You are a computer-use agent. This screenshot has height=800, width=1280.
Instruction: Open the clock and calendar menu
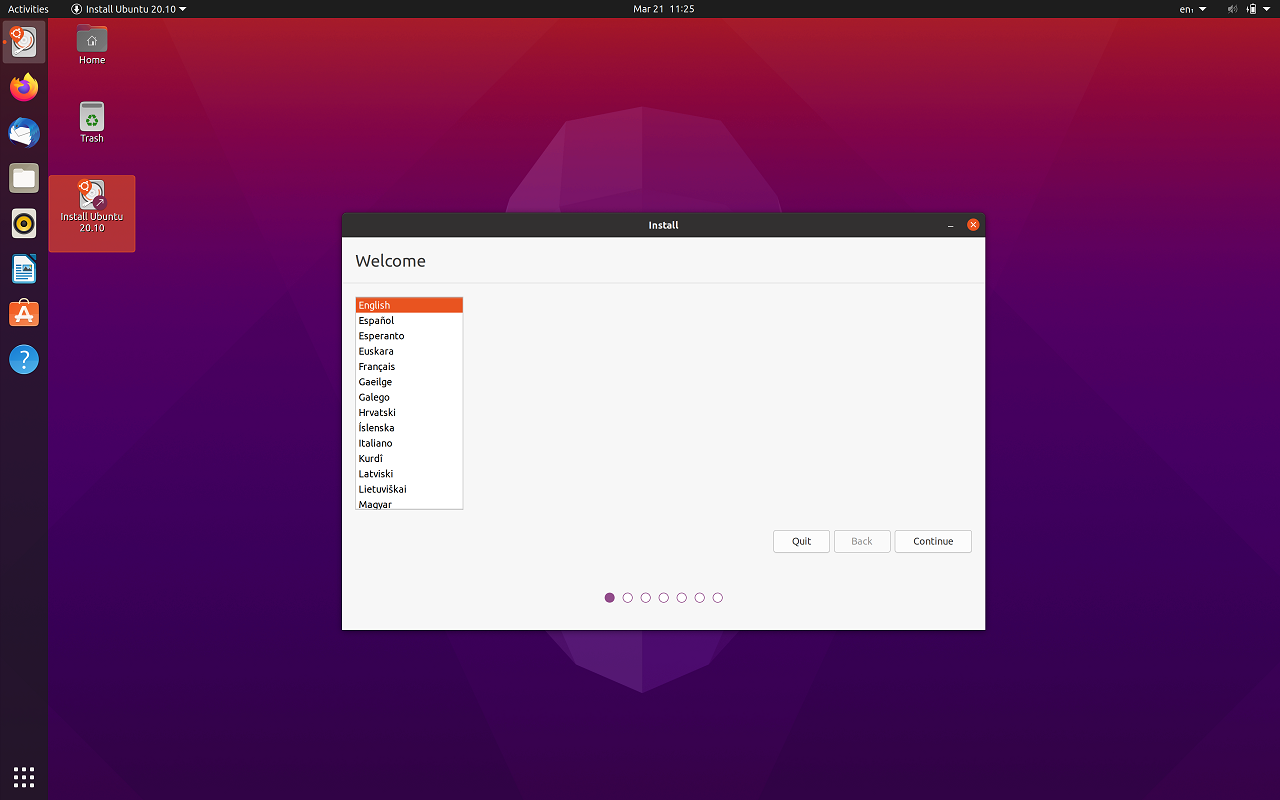(664, 9)
